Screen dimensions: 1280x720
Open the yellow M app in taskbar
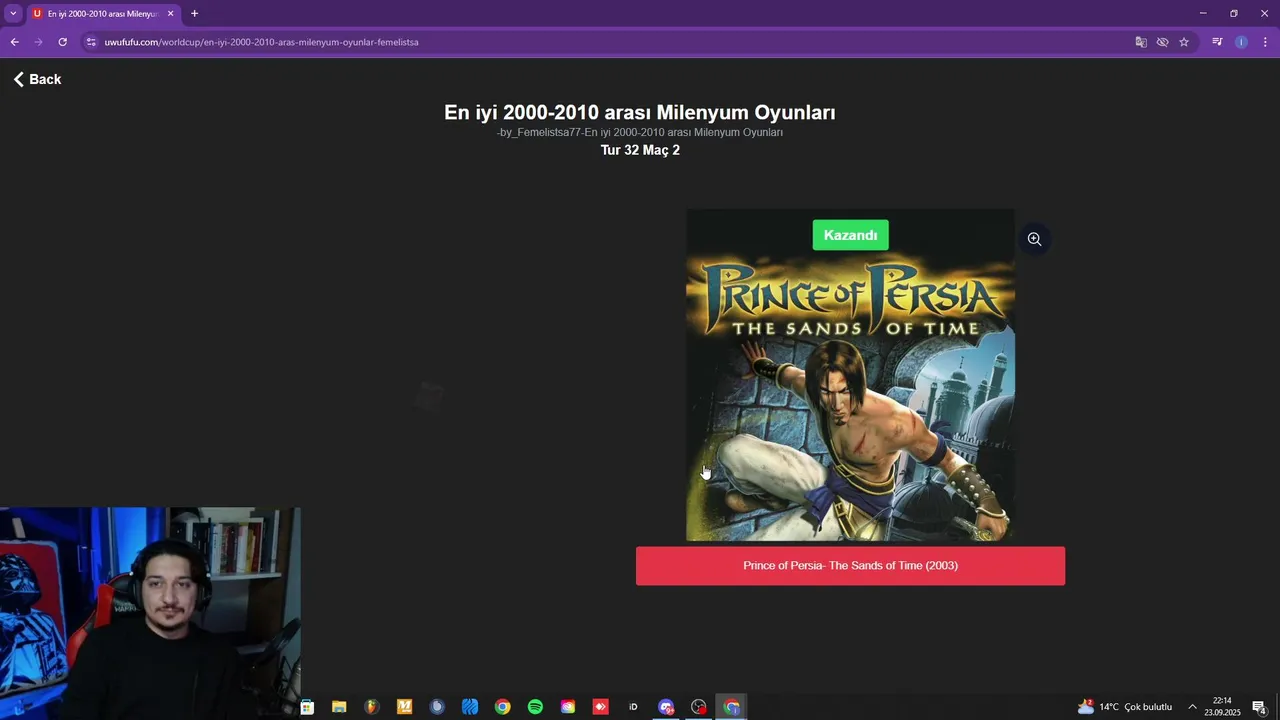click(404, 707)
